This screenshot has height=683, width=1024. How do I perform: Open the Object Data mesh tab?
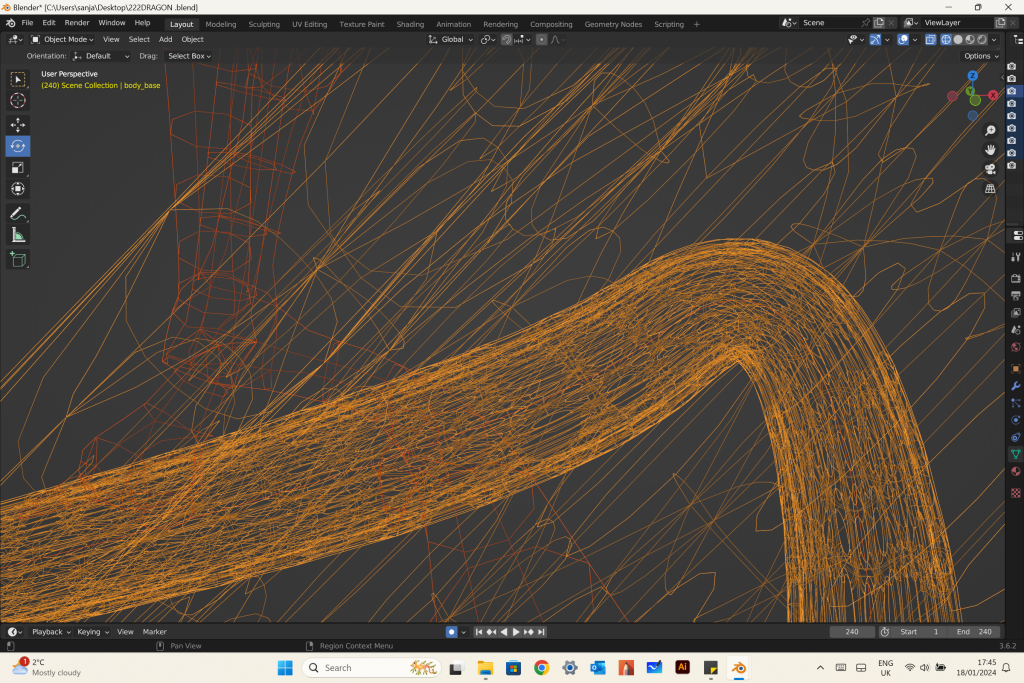(x=1016, y=454)
